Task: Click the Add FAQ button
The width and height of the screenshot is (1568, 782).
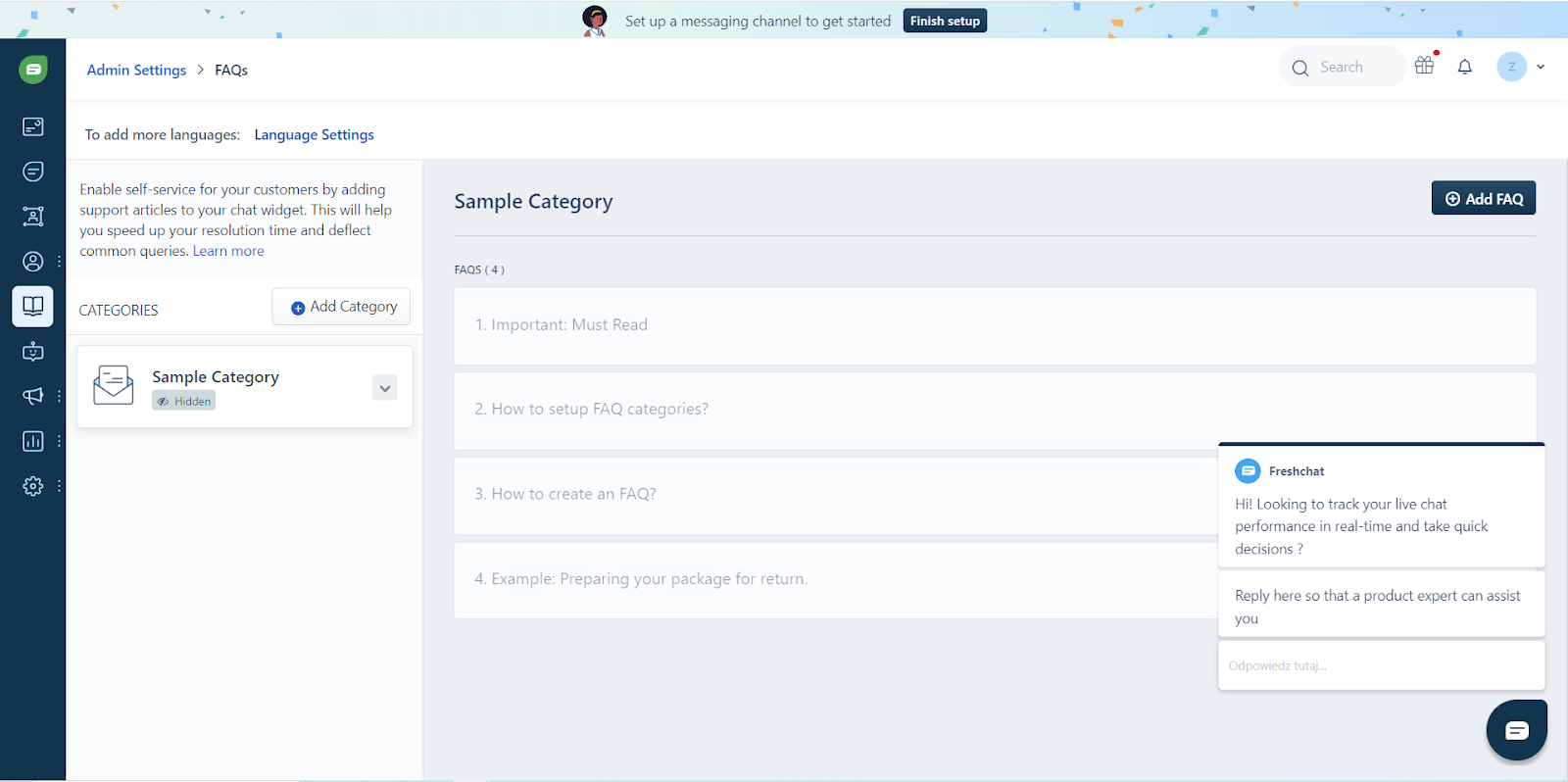Action: point(1483,199)
